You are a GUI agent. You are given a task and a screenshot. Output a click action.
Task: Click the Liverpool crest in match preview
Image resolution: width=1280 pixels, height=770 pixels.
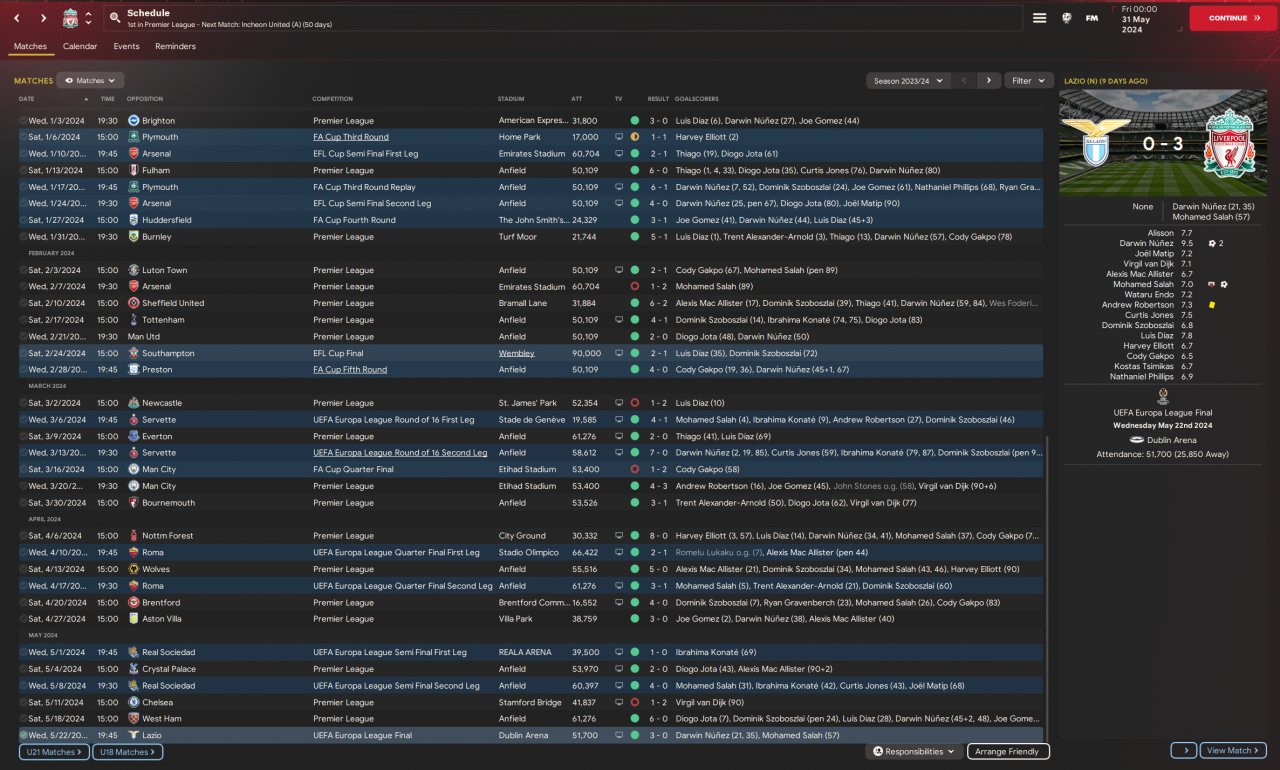(x=1229, y=143)
